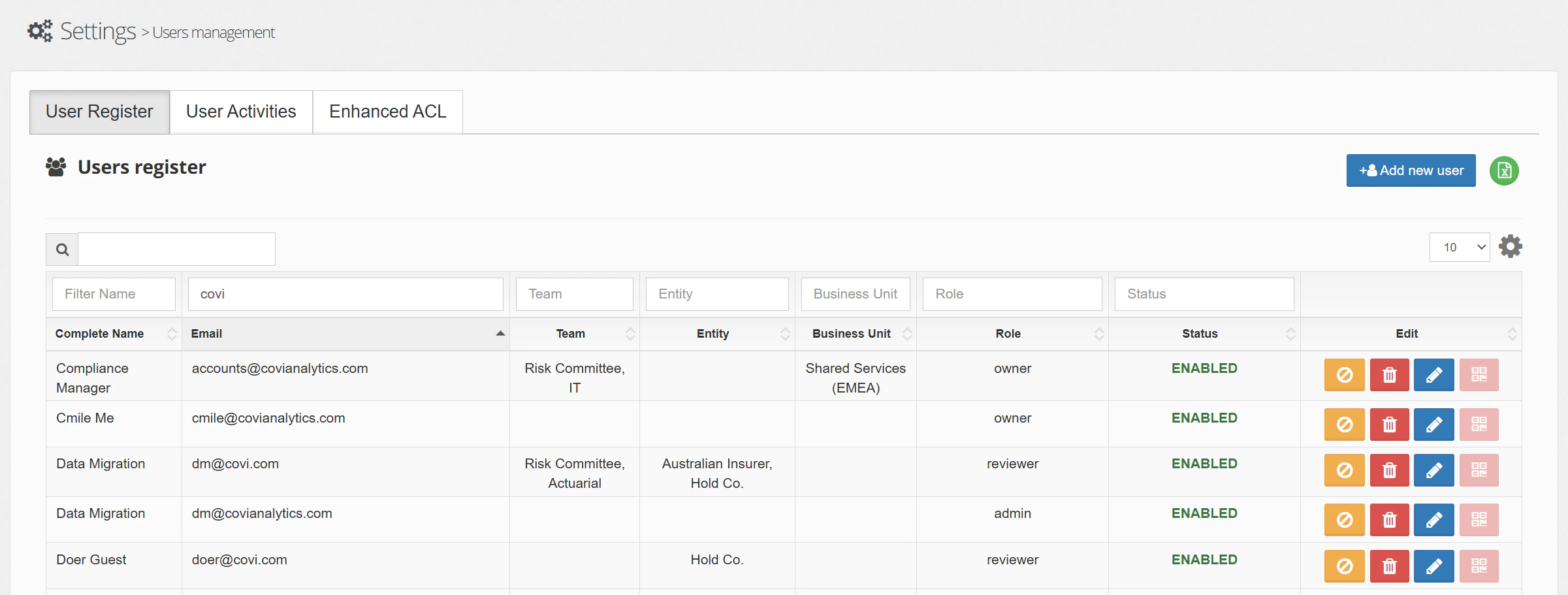Screen dimensions: 1568x595
Task: Click the Team filter input
Action: (x=575, y=294)
